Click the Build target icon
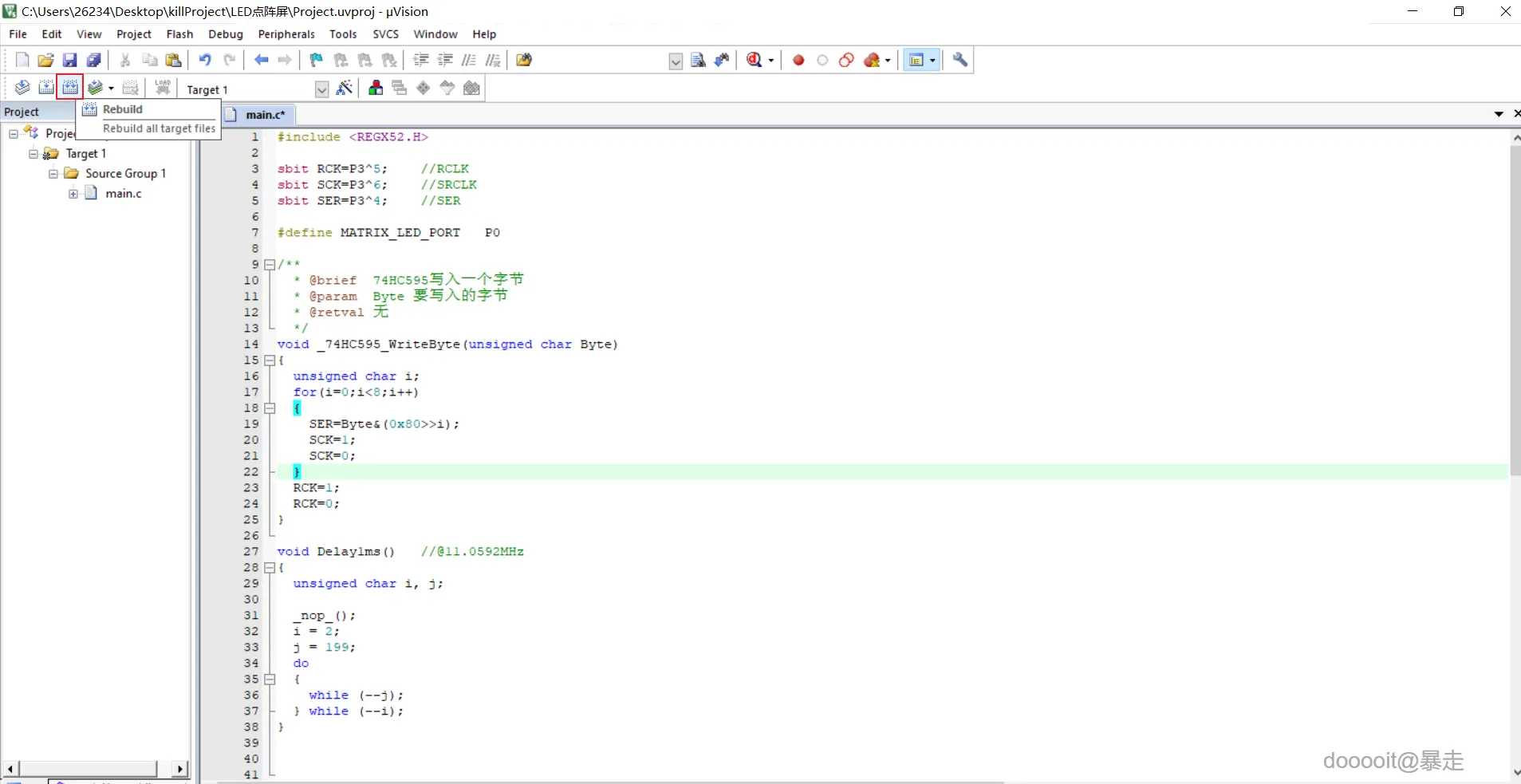The image size is (1521, 784). click(46, 88)
